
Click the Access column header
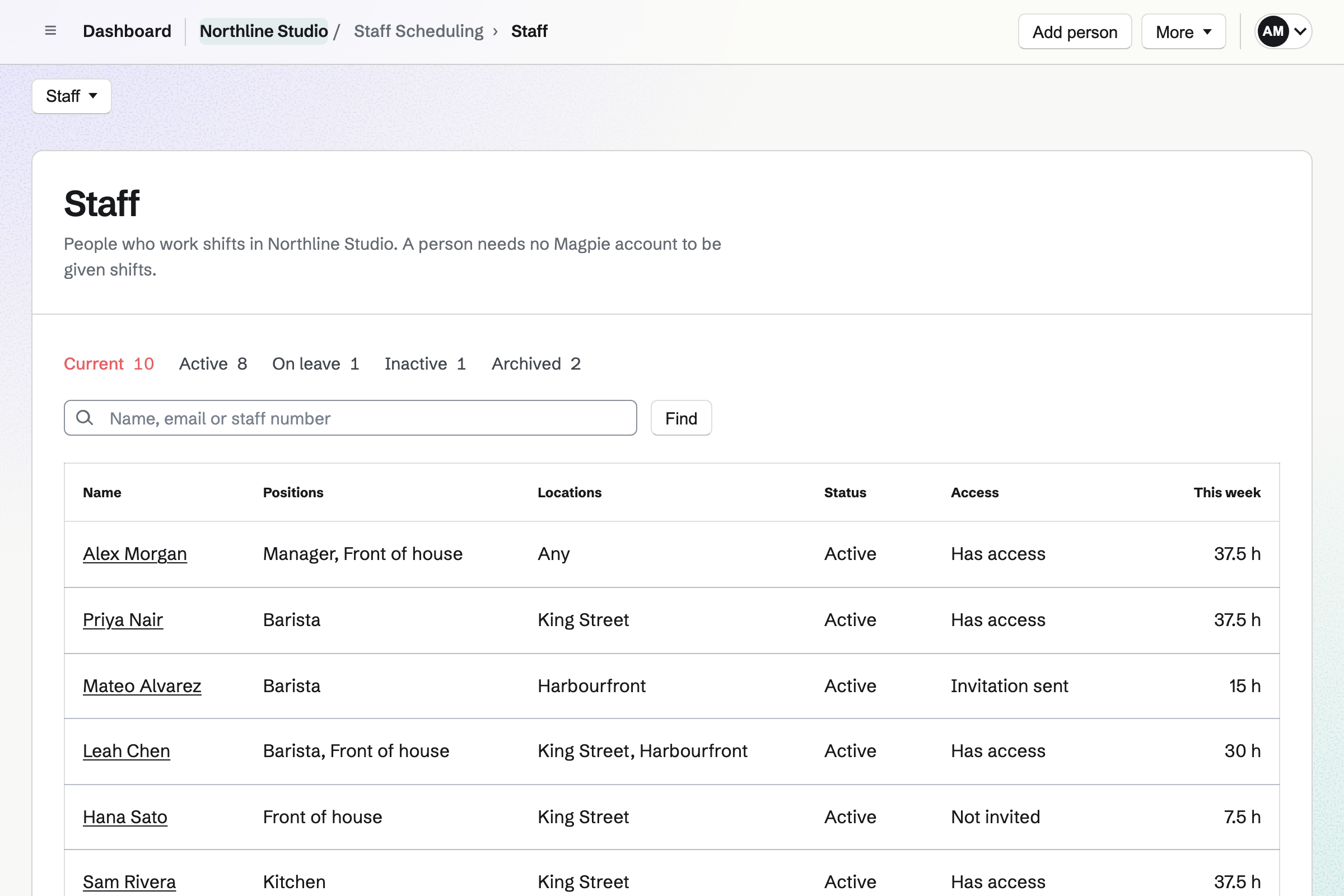(x=974, y=493)
